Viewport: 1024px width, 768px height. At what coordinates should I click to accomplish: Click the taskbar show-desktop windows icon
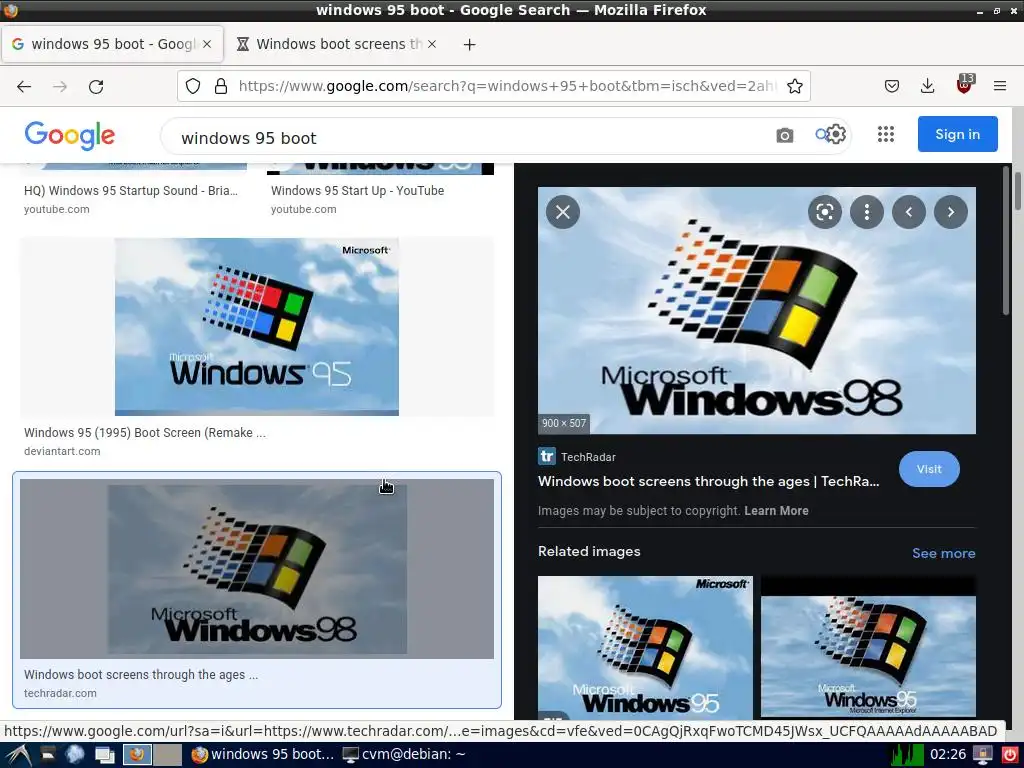[104, 755]
